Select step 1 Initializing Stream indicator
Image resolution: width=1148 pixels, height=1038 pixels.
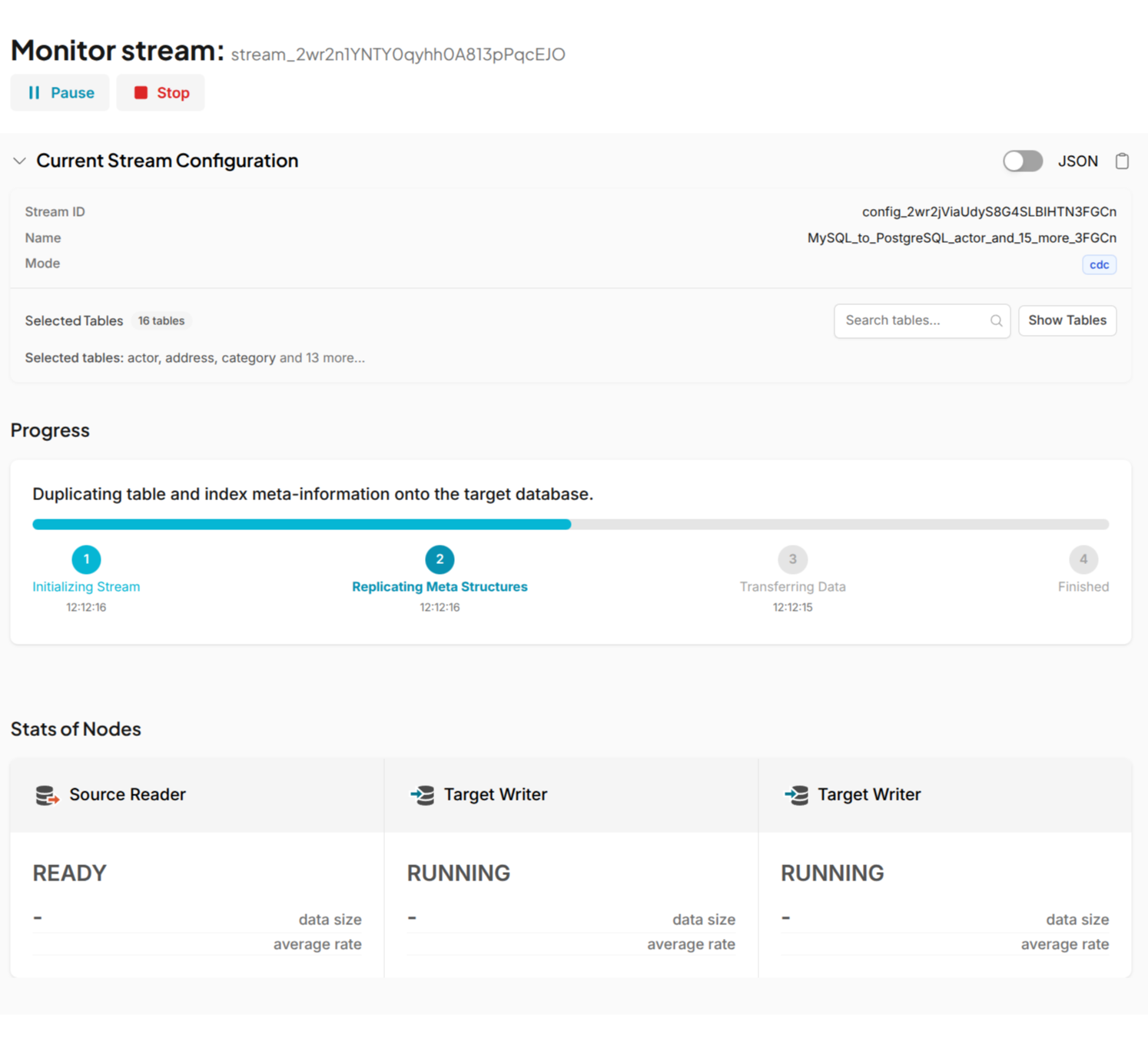[x=86, y=559]
